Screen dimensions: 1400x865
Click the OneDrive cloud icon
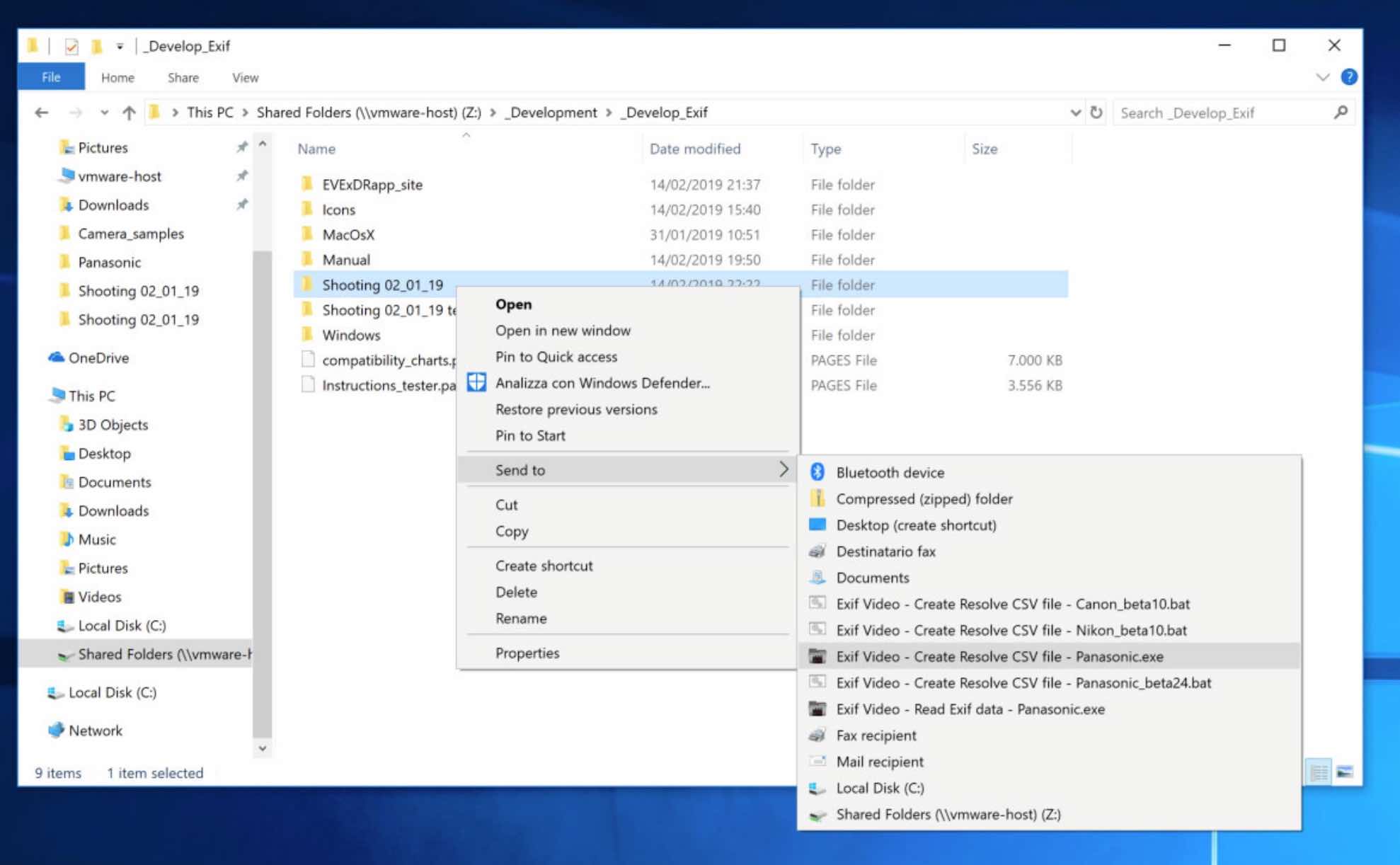point(56,357)
